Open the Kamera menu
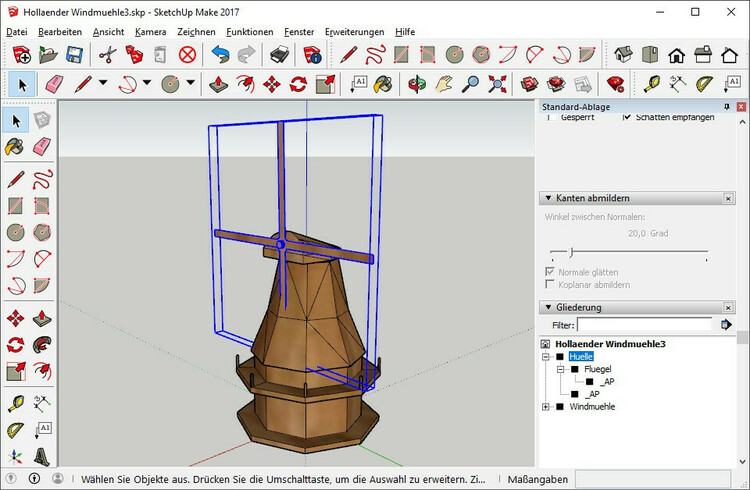Image resolution: width=750 pixels, height=490 pixels. click(x=150, y=31)
